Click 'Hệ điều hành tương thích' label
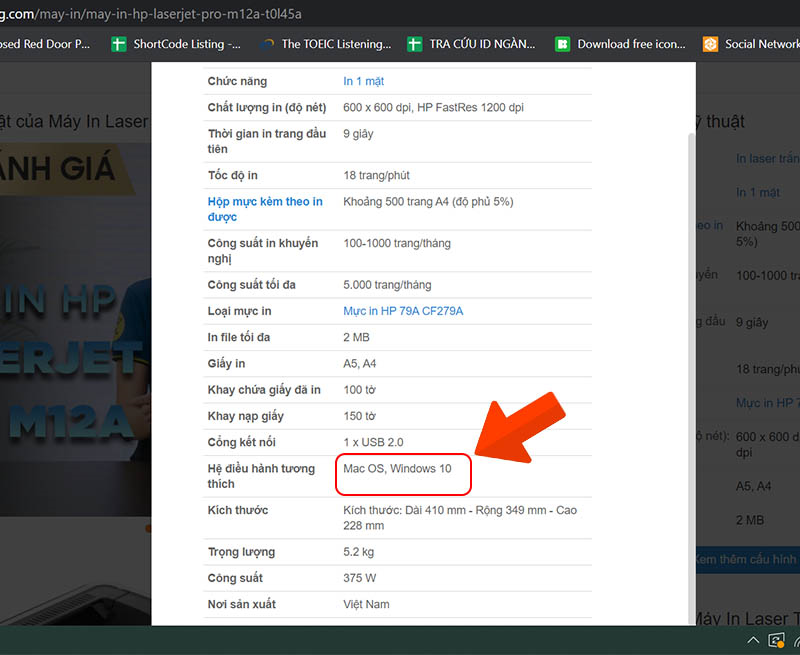 (x=261, y=476)
